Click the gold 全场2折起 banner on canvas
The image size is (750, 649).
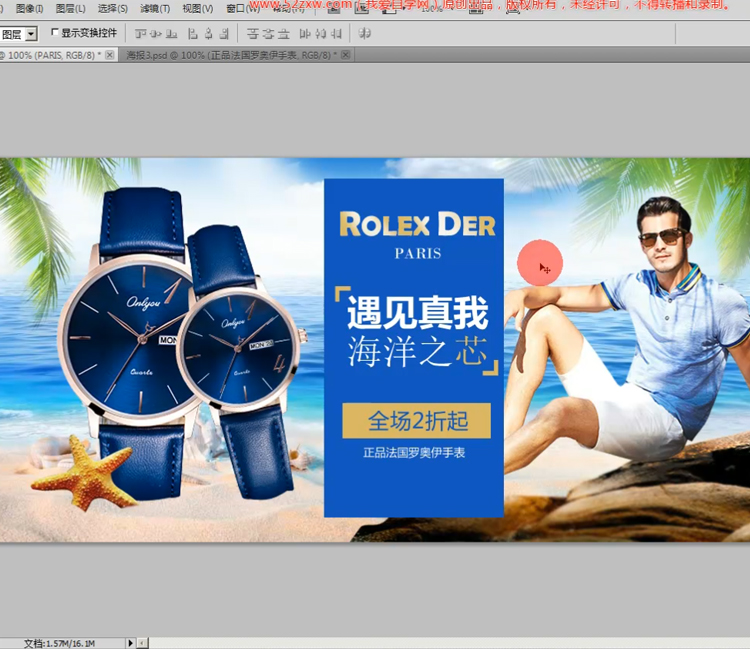[x=417, y=421]
